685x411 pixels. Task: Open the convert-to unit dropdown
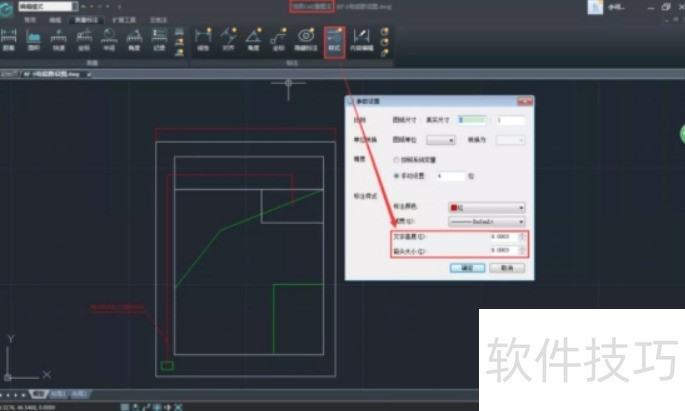pyautogui.click(x=511, y=140)
